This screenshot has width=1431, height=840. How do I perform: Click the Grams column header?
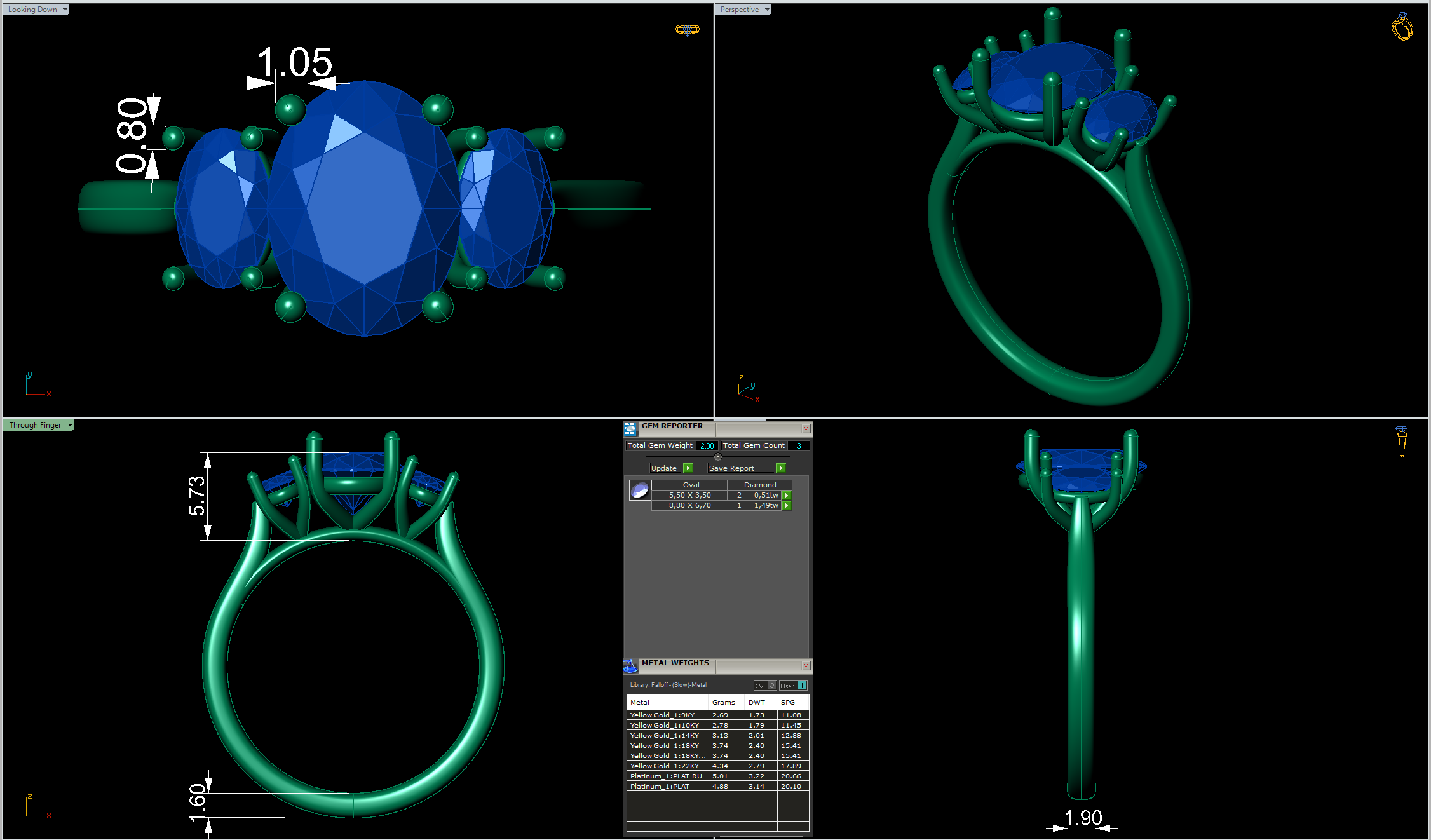point(723,703)
